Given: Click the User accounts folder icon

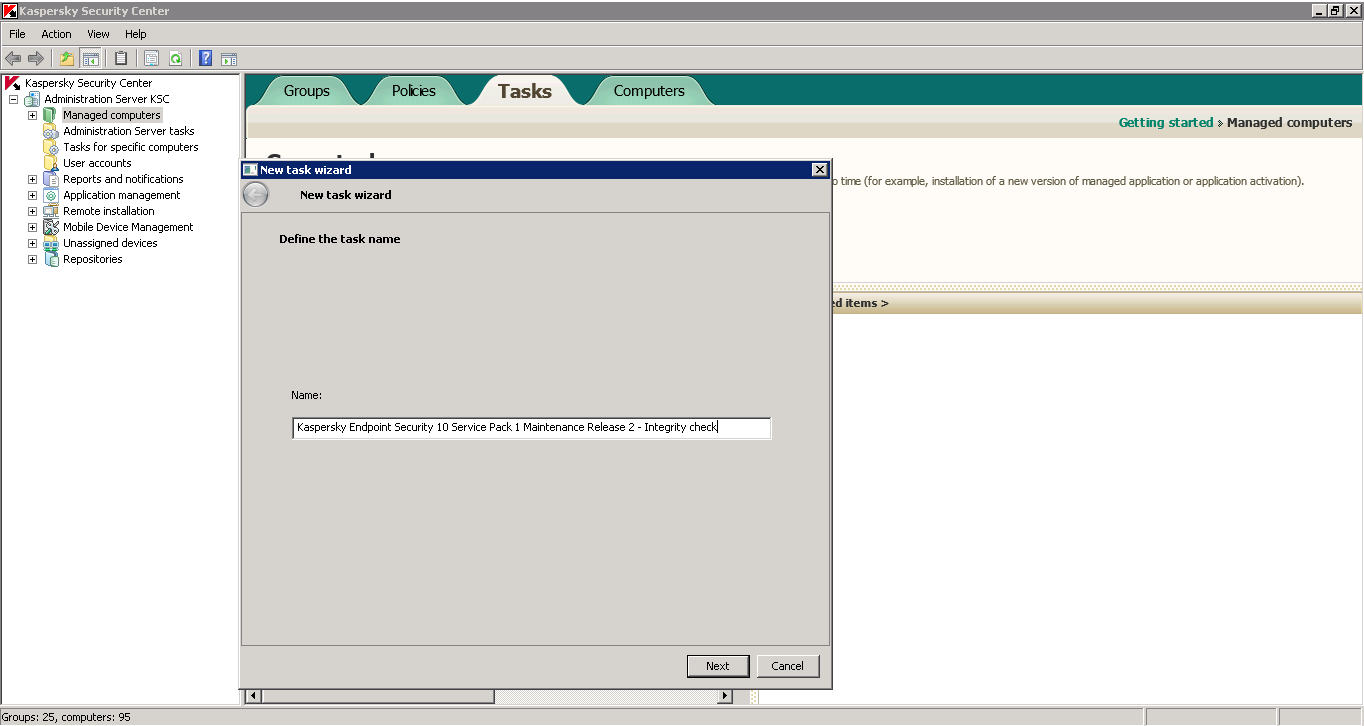Looking at the screenshot, I should click(51, 163).
